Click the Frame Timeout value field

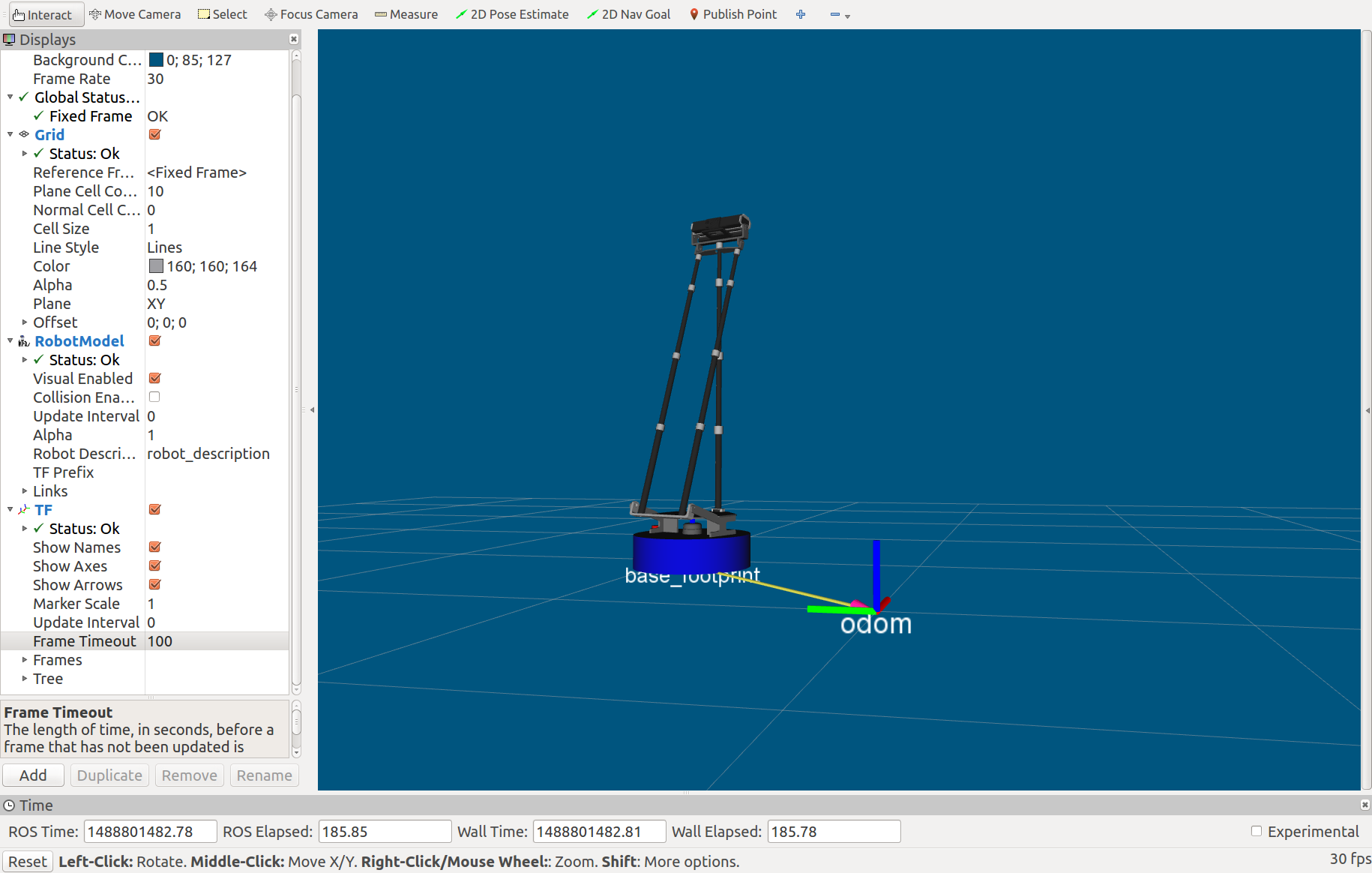[216, 641]
